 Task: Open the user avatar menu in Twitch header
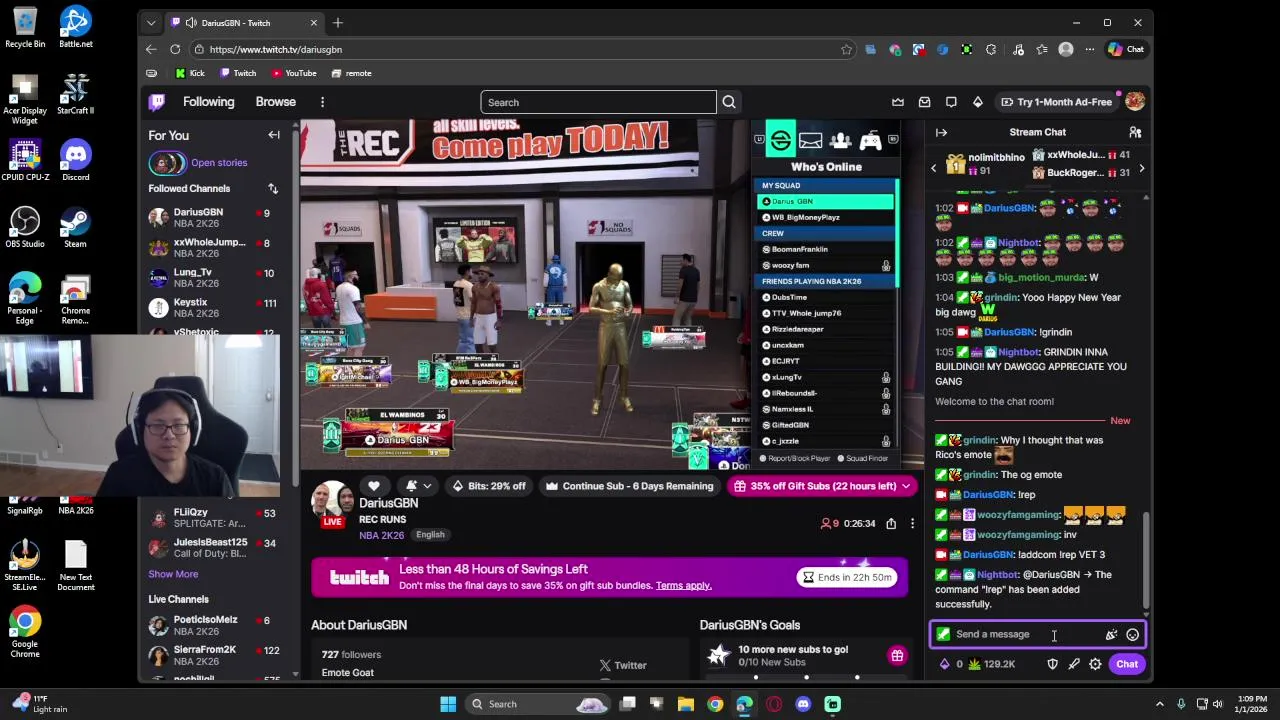[1135, 102]
